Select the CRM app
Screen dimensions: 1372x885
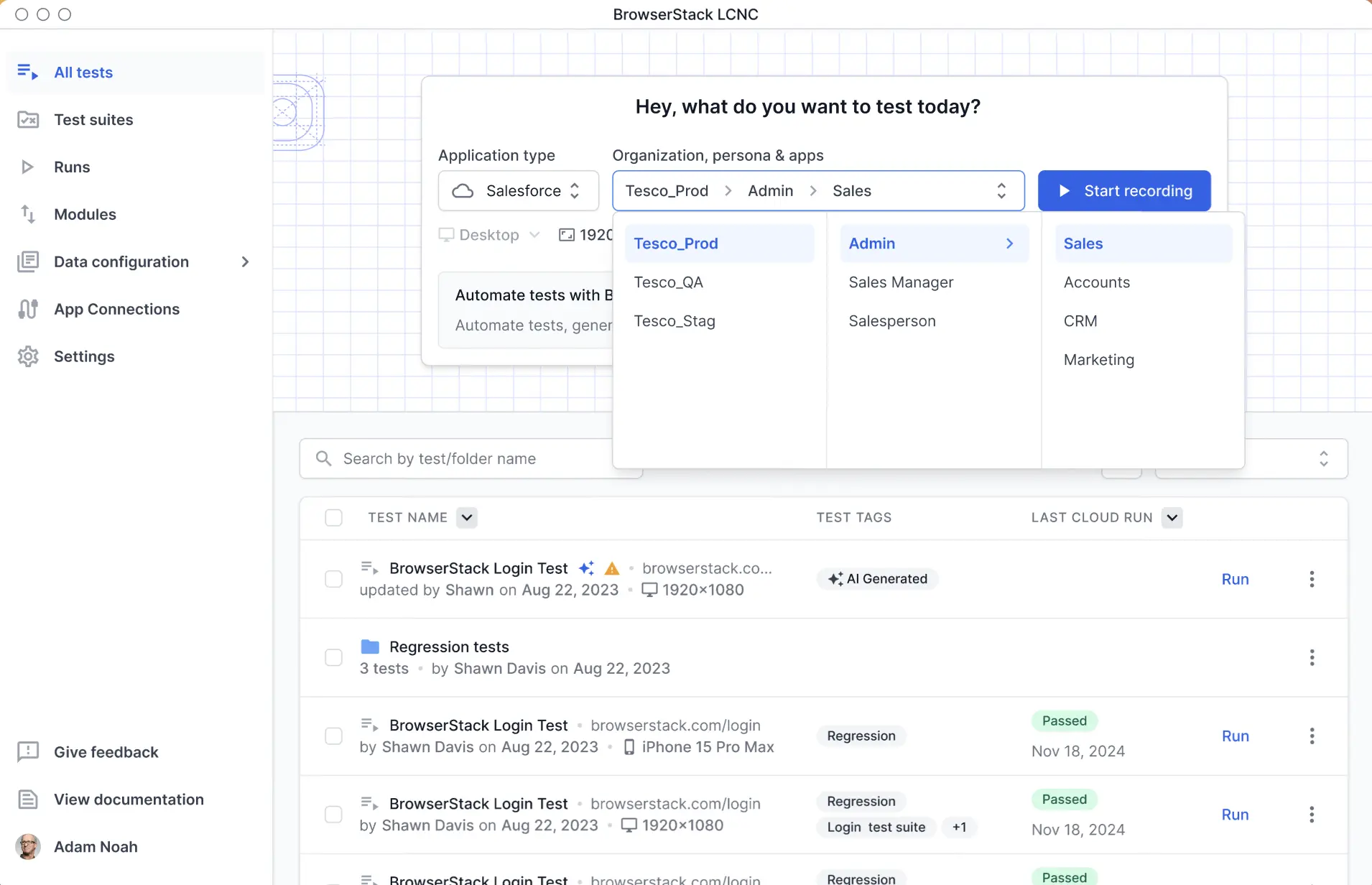click(x=1143, y=321)
